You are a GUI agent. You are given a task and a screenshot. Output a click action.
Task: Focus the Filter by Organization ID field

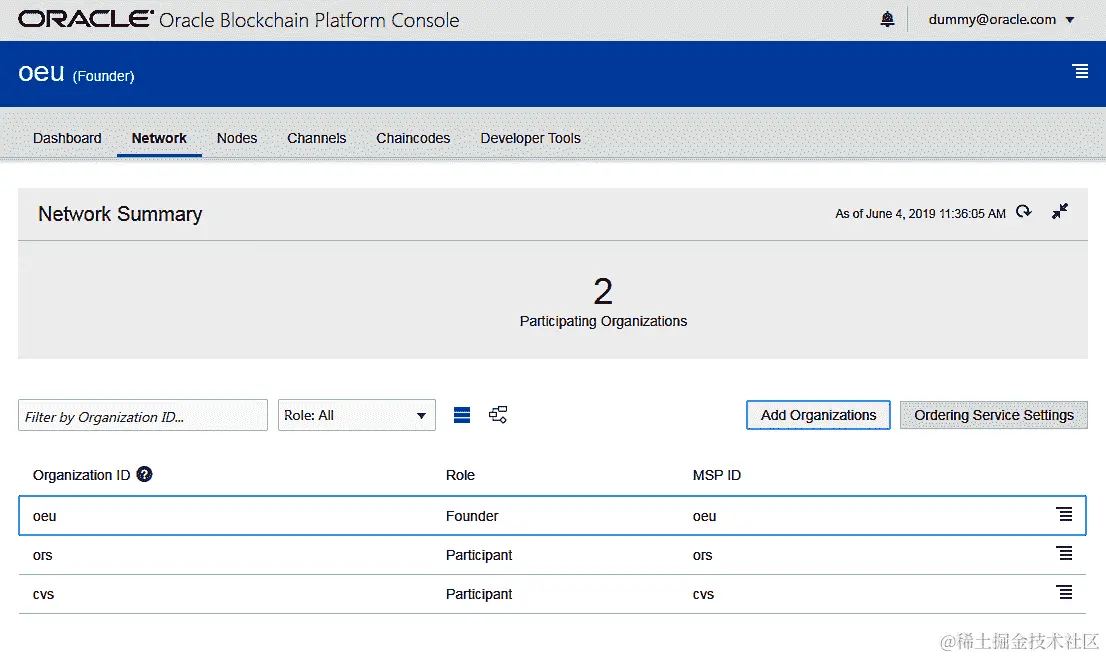143,415
